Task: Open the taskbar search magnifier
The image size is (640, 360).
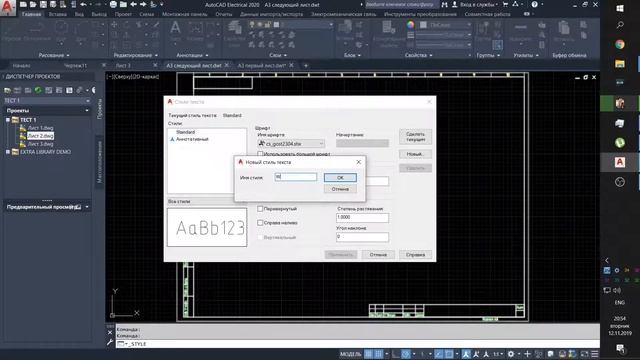Action: coord(620,25)
